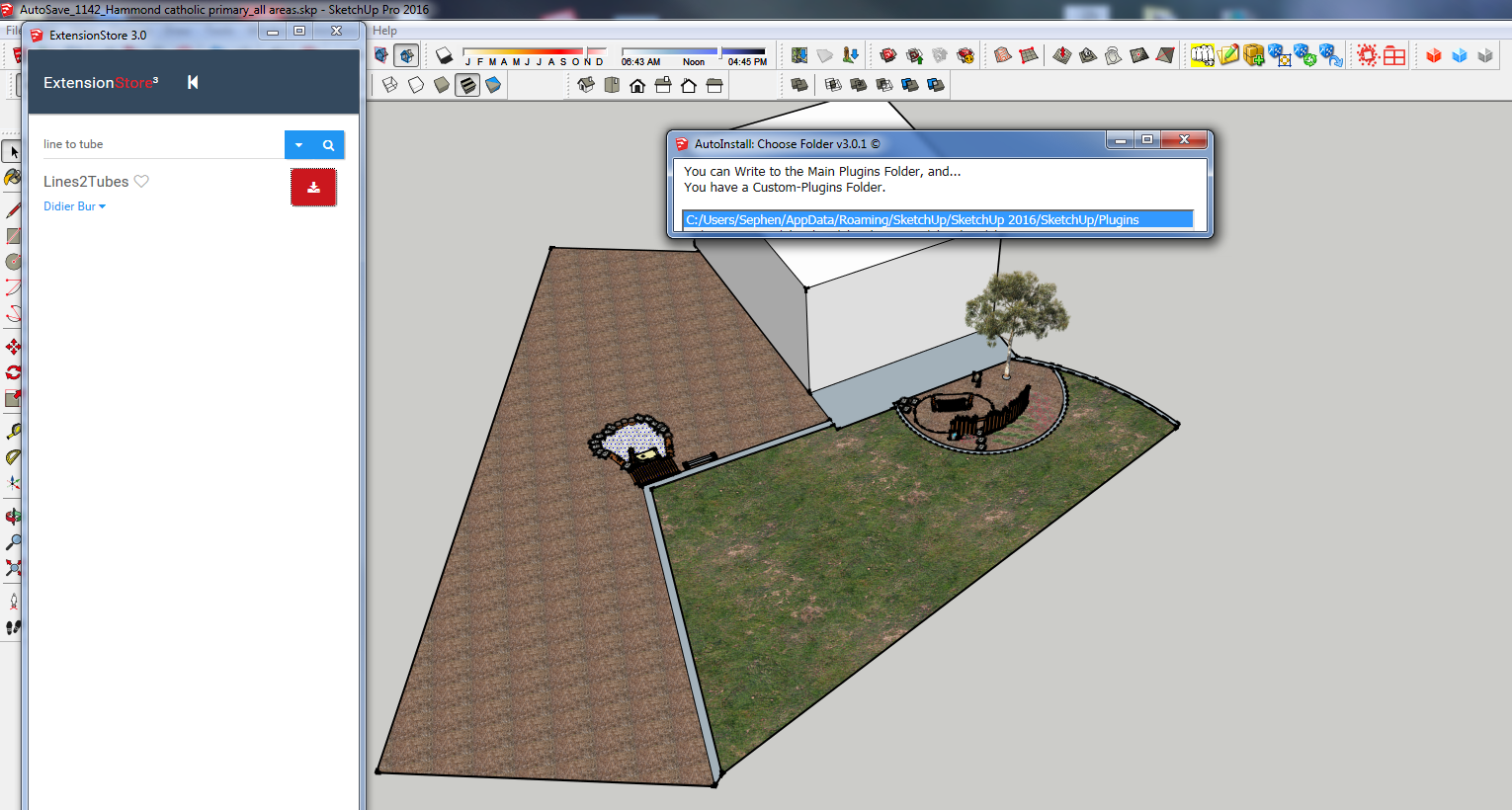Switch to Shaded style
The width and height of the screenshot is (1512, 810).
pos(442,85)
